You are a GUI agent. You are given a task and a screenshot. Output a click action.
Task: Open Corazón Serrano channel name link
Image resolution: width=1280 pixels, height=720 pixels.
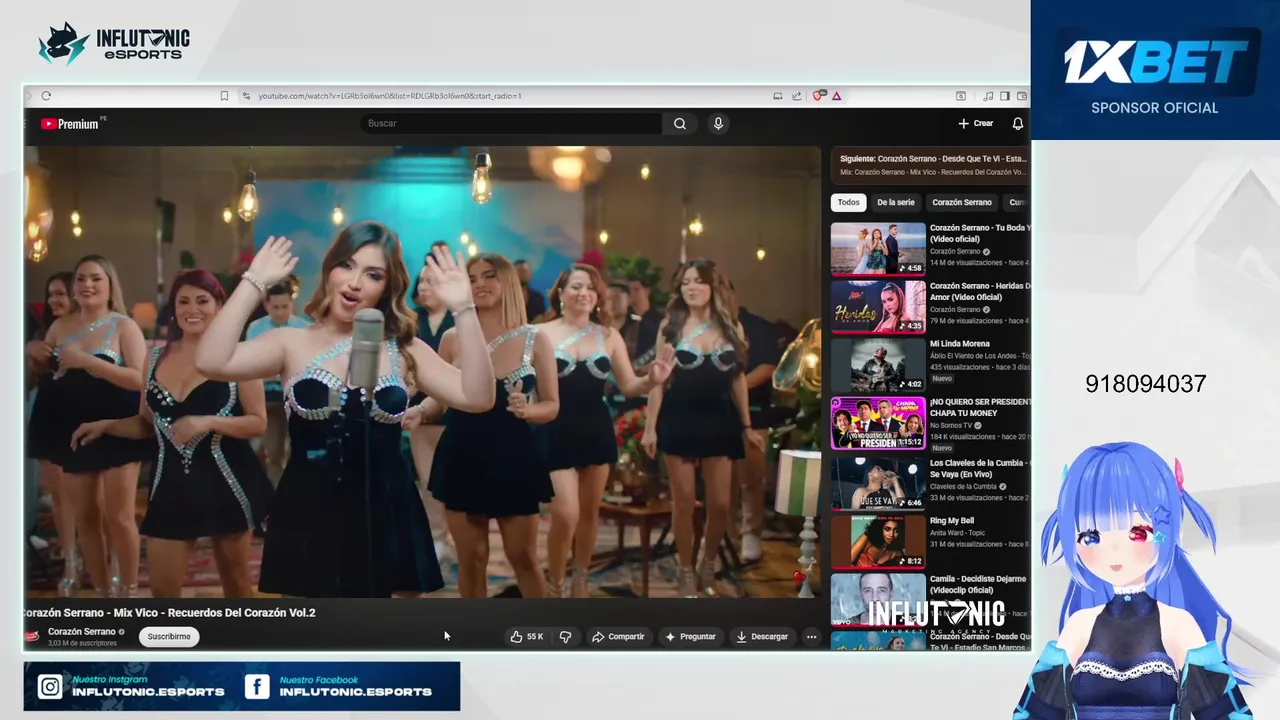pos(81,632)
